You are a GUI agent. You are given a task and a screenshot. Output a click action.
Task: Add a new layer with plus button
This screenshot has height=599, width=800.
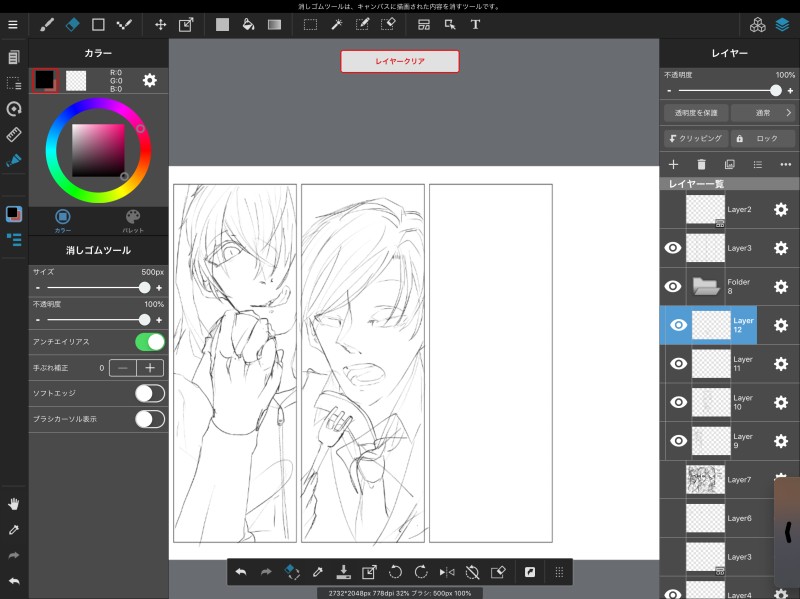[673, 164]
